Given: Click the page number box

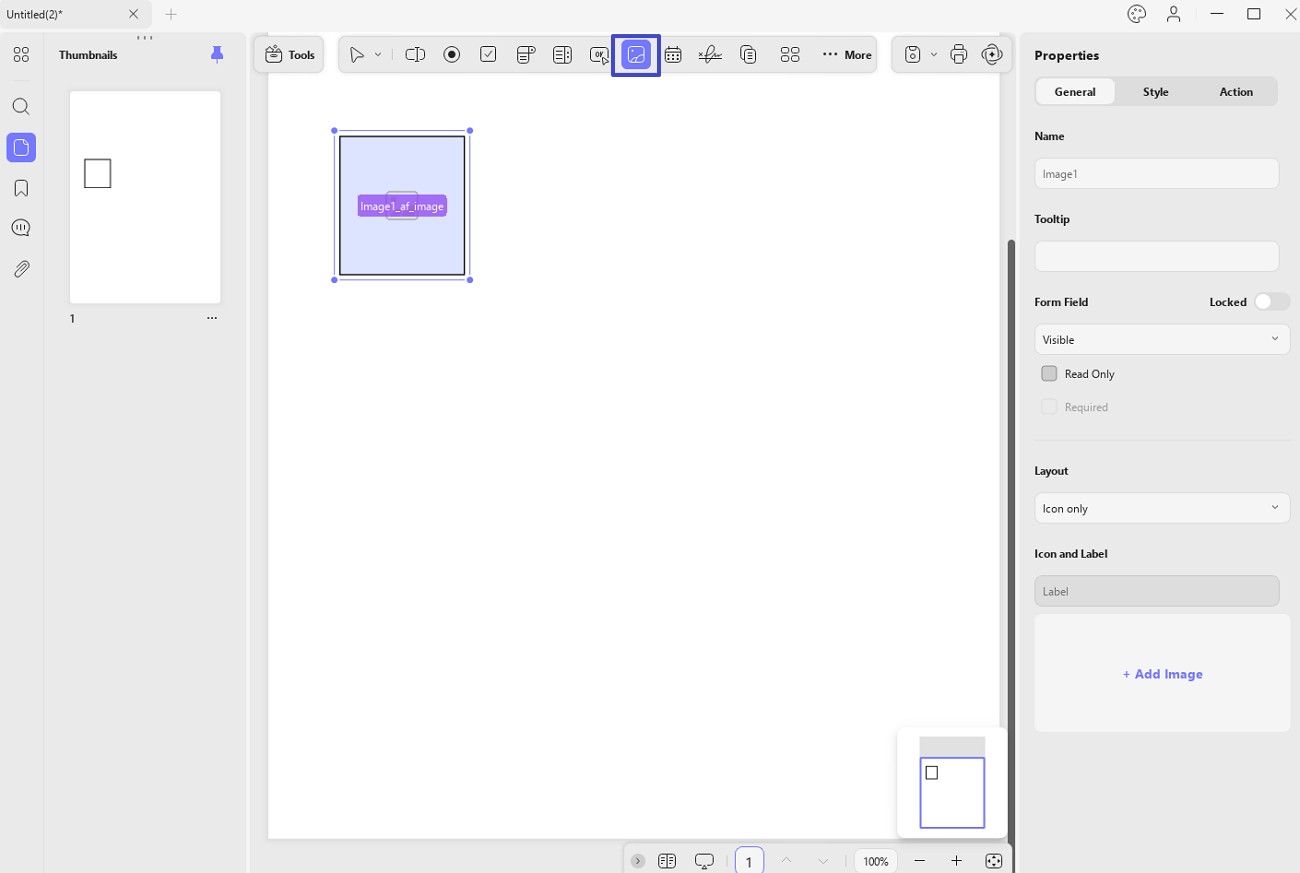Looking at the screenshot, I should (749, 861).
